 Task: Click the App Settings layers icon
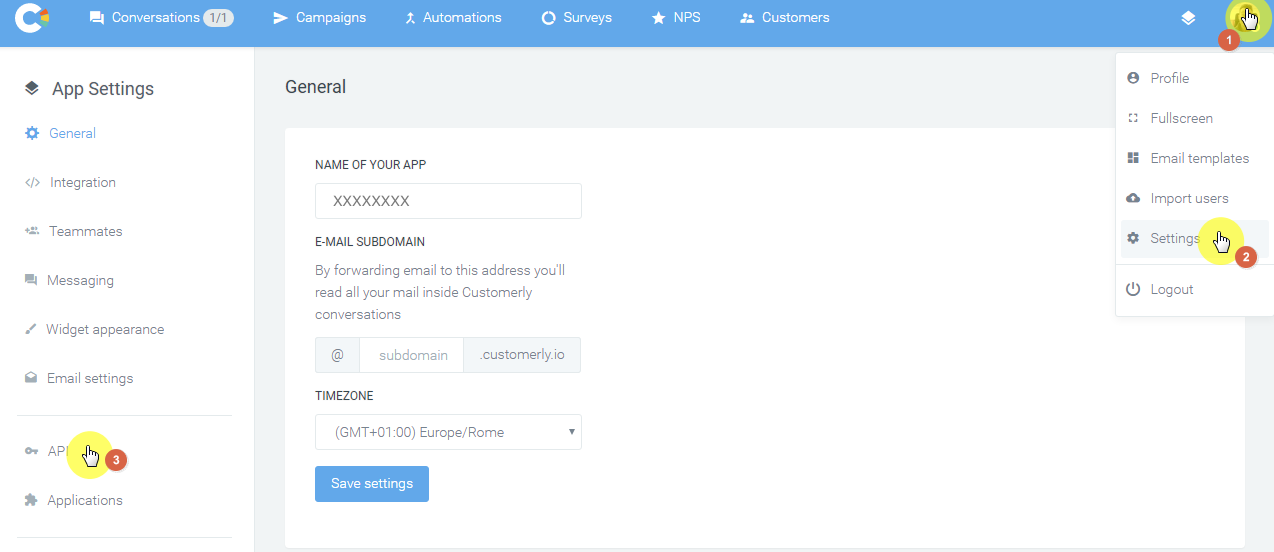coord(32,88)
